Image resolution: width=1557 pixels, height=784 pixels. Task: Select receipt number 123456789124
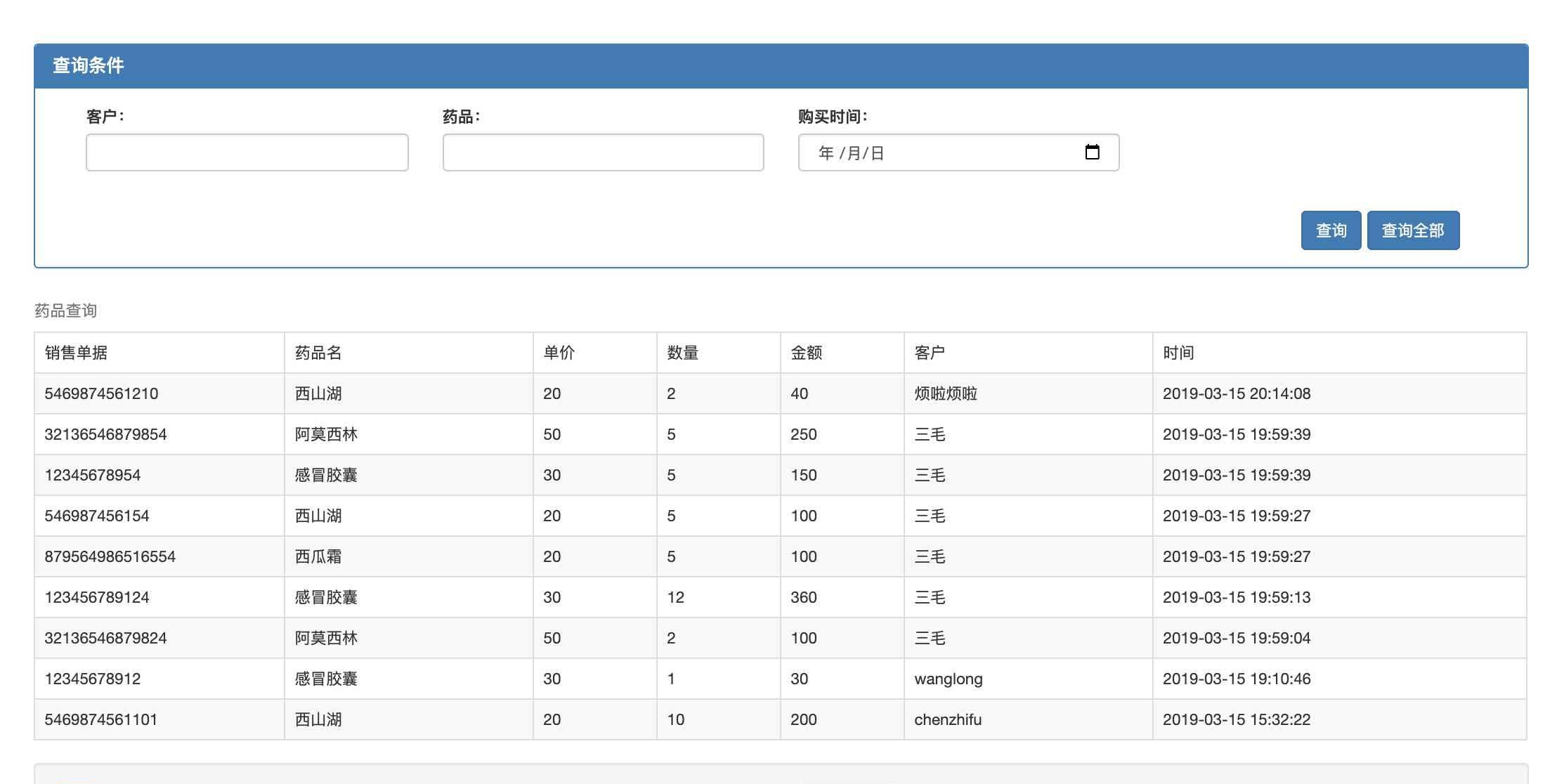click(x=97, y=597)
